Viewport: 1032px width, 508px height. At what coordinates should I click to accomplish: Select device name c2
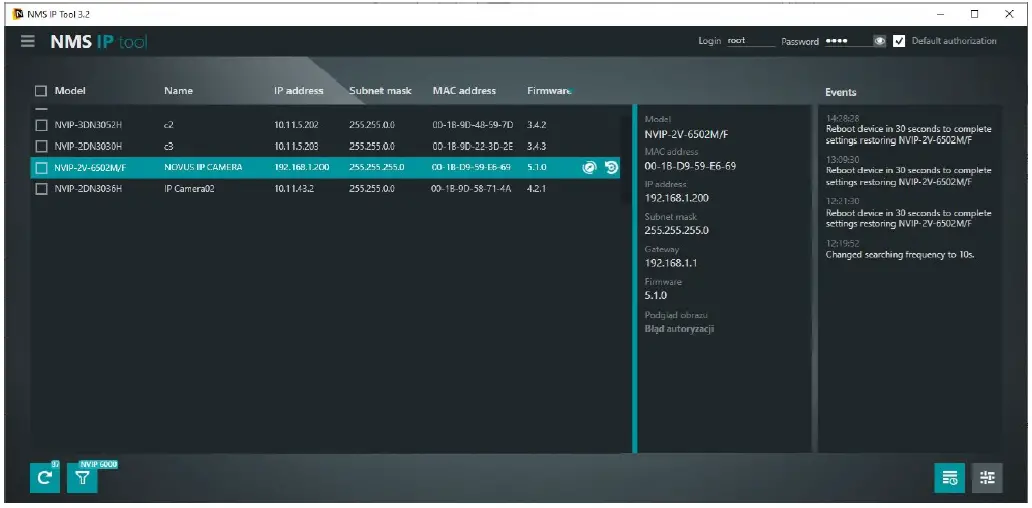pos(168,125)
